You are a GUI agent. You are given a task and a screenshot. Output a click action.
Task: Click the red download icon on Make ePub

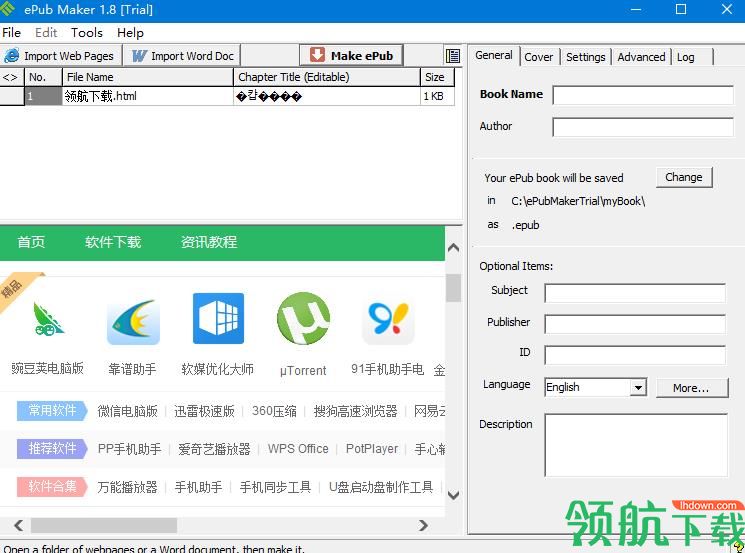[x=317, y=55]
